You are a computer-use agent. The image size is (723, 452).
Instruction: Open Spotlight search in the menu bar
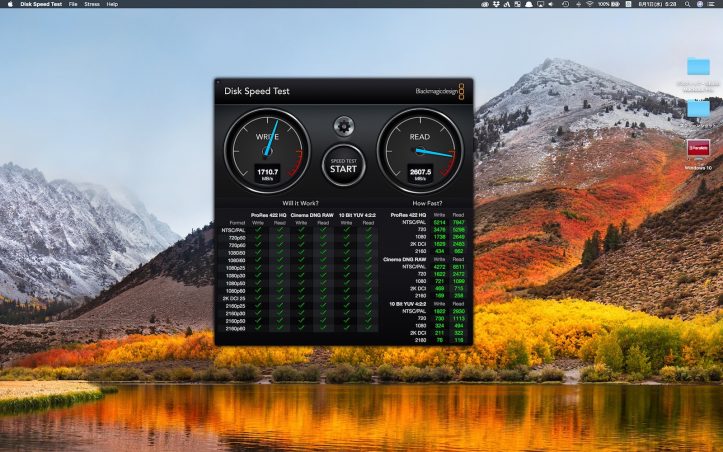tap(687, 4)
